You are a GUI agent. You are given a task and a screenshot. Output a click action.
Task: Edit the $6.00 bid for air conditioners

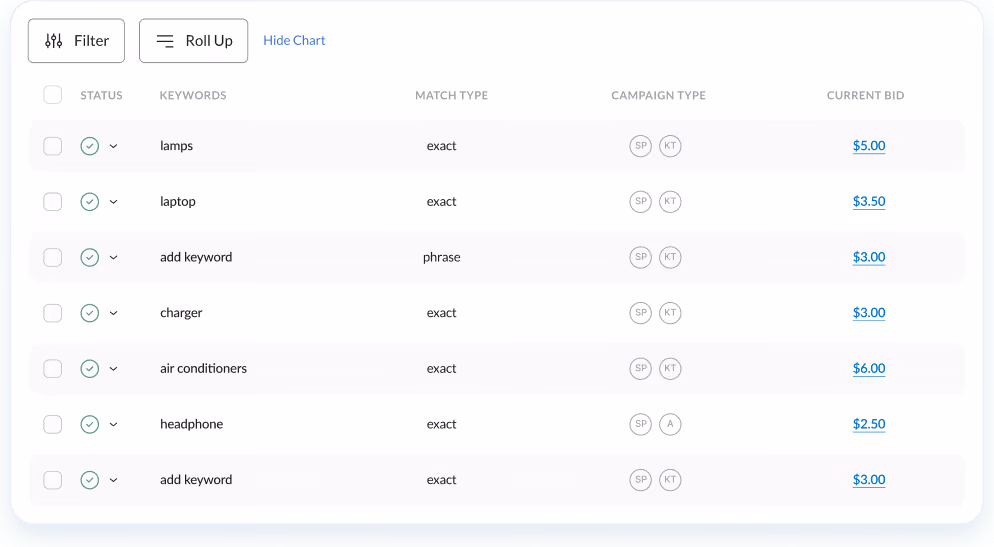(869, 368)
